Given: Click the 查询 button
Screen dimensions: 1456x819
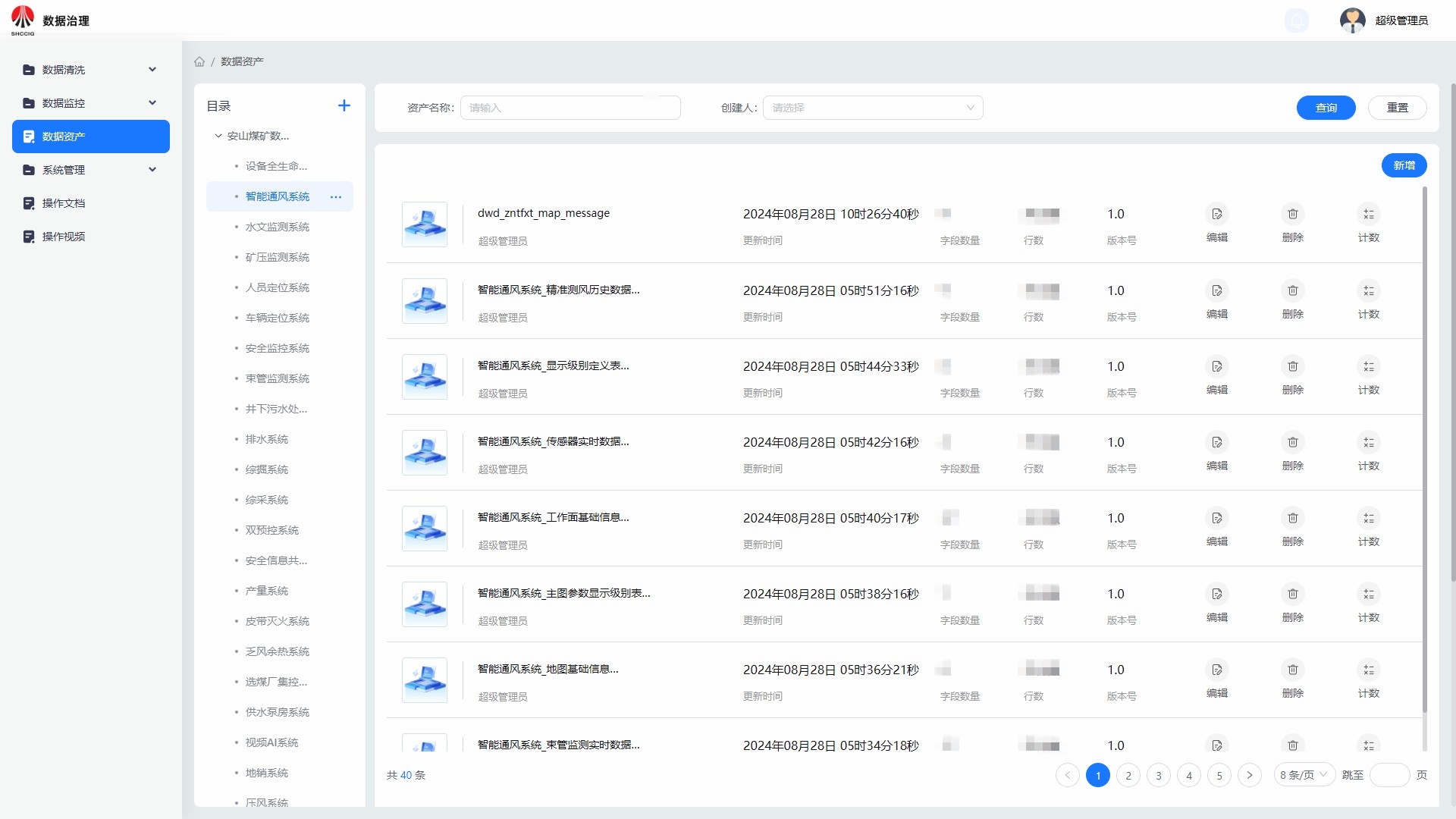Looking at the screenshot, I should (1325, 108).
